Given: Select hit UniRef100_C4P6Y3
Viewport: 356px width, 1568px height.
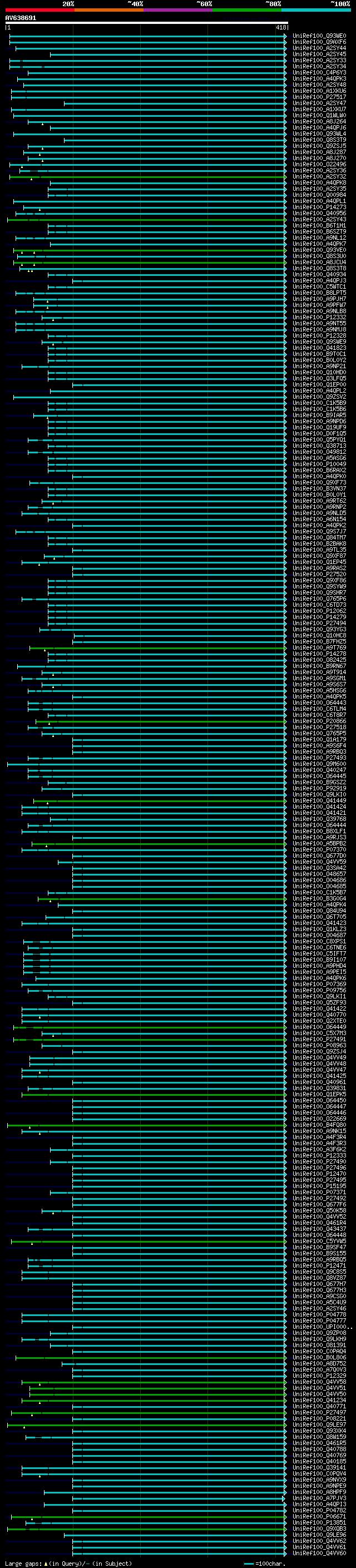Looking at the screenshot, I should pos(319,72).
